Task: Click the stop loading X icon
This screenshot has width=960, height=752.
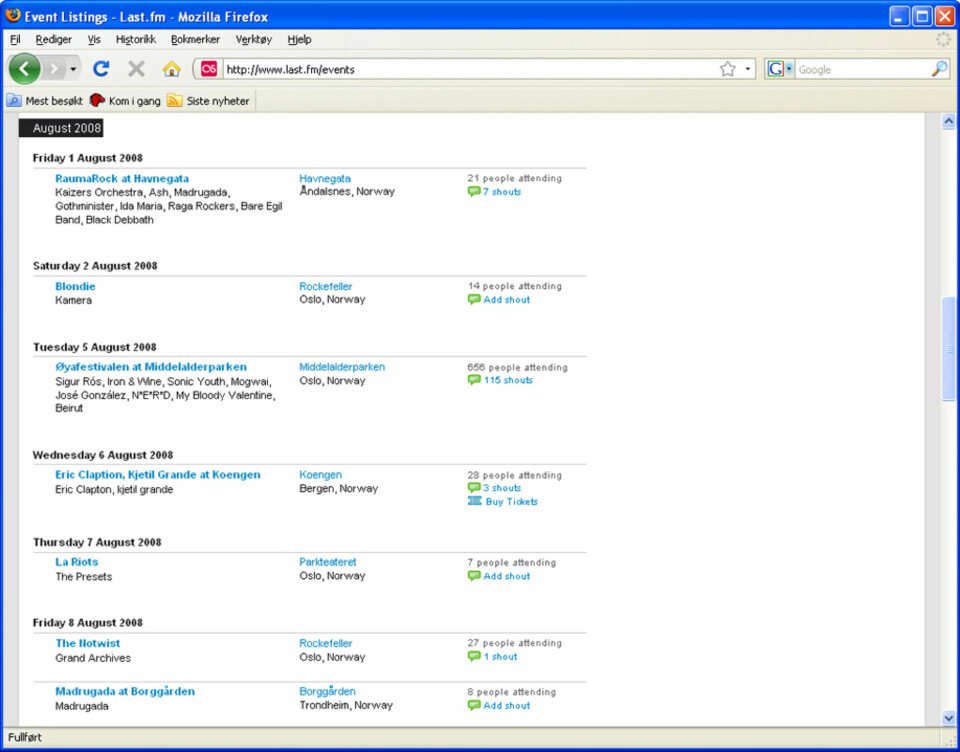Action: [136, 69]
